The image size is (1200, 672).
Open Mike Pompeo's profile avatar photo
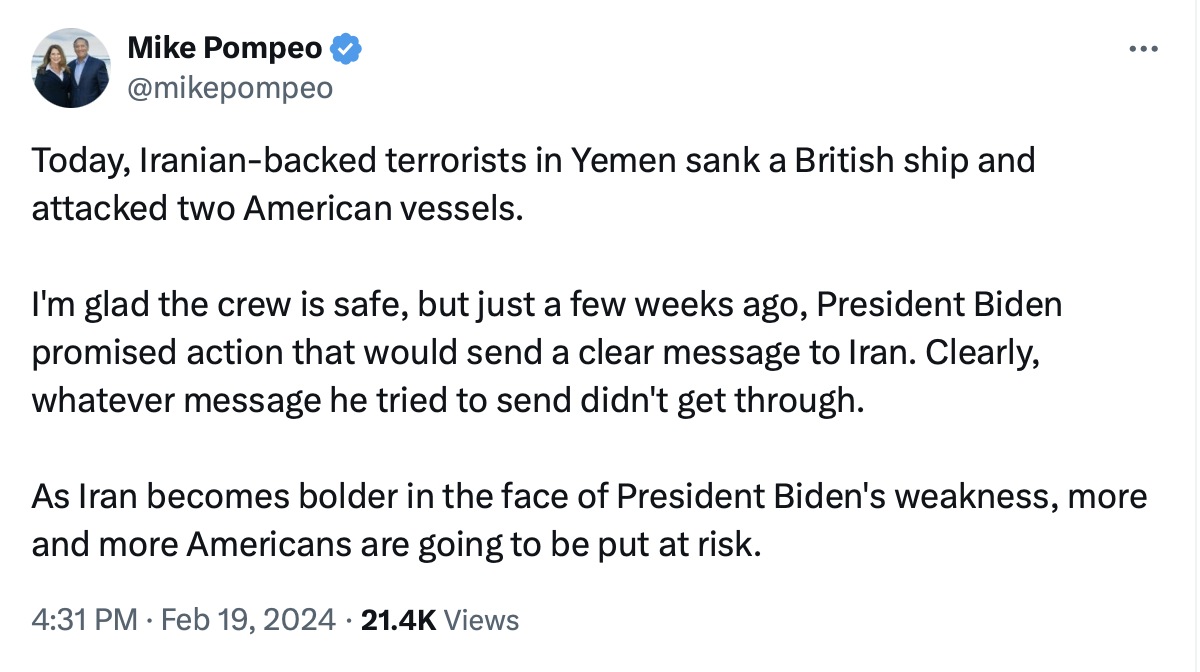(x=71, y=68)
